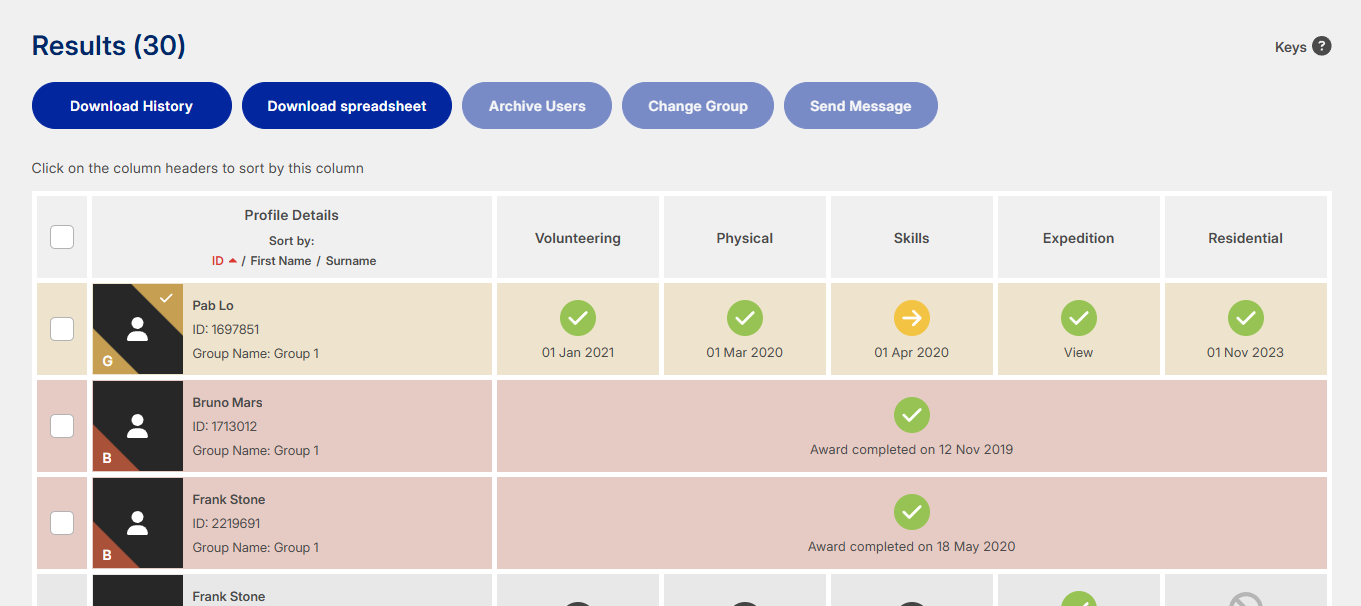Click Pab Lo's profile avatar thumbnail
The image size is (1361, 606).
click(x=138, y=329)
